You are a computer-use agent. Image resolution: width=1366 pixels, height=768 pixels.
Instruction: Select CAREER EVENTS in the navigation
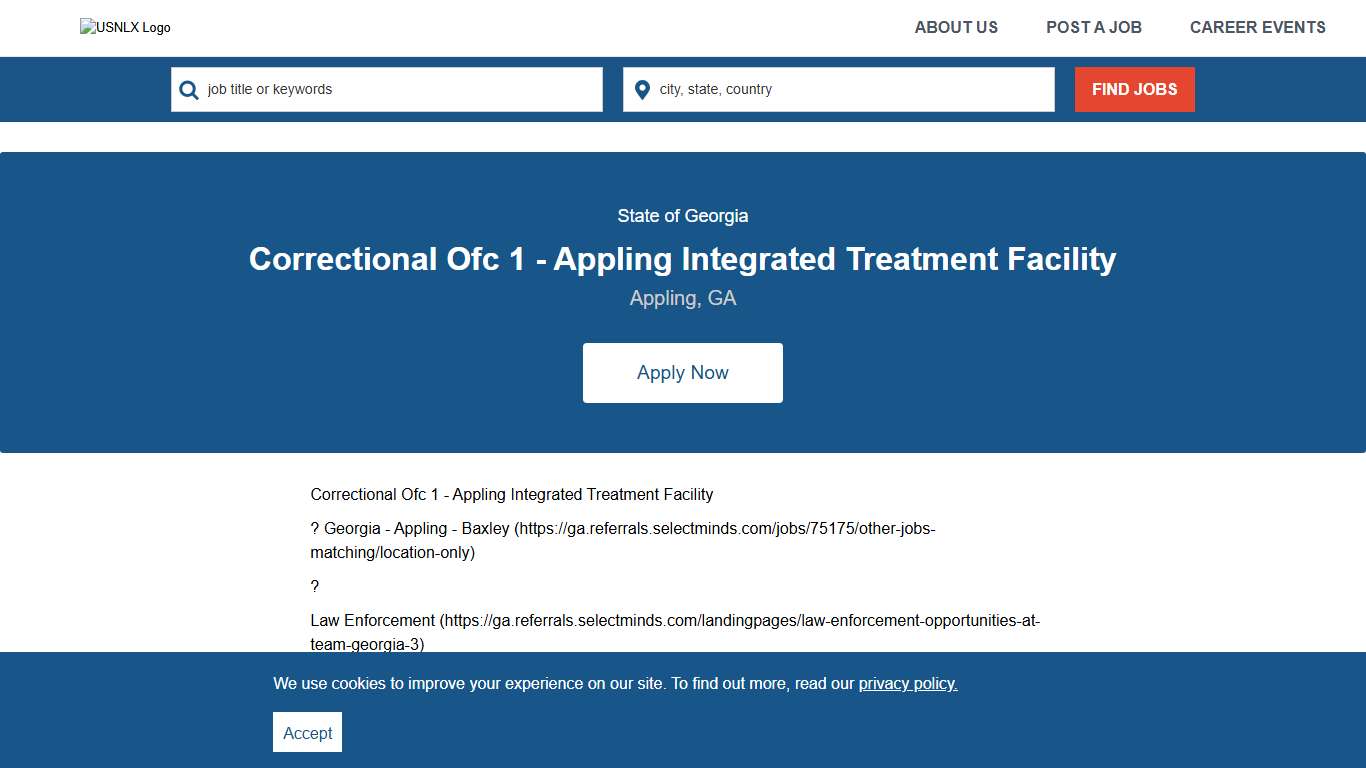point(1257,27)
